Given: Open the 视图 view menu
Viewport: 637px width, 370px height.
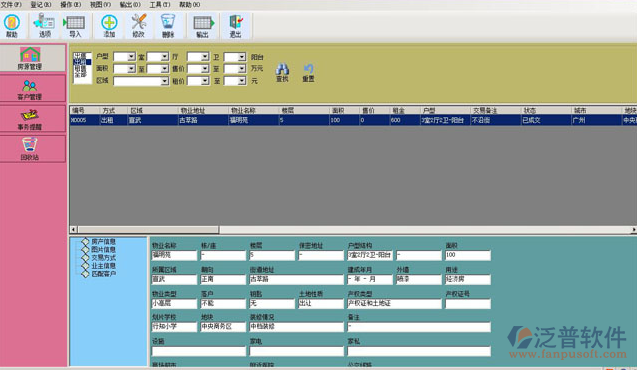Looking at the screenshot, I should click(x=100, y=4).
